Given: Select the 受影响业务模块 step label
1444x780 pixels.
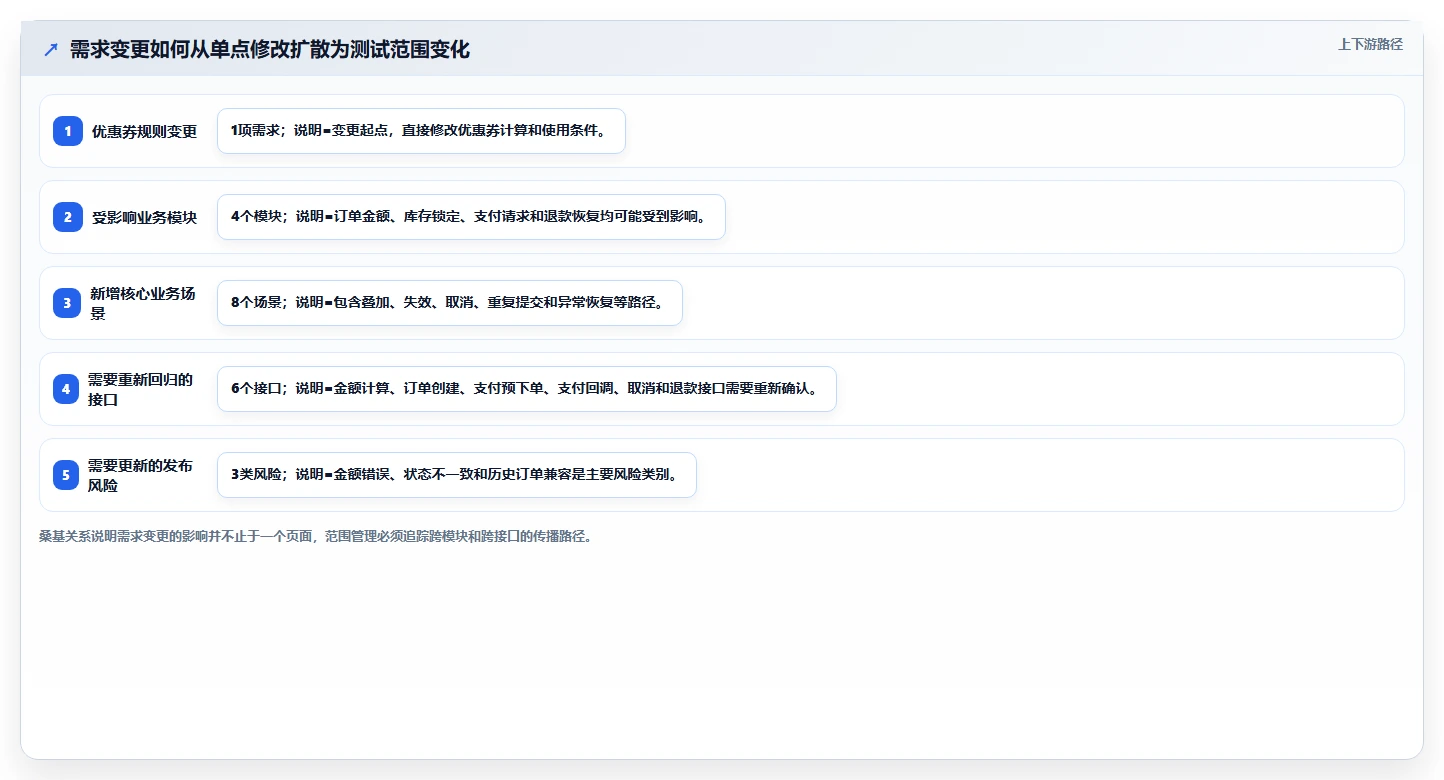Looking at the screenshot, I should click(144, 217).
